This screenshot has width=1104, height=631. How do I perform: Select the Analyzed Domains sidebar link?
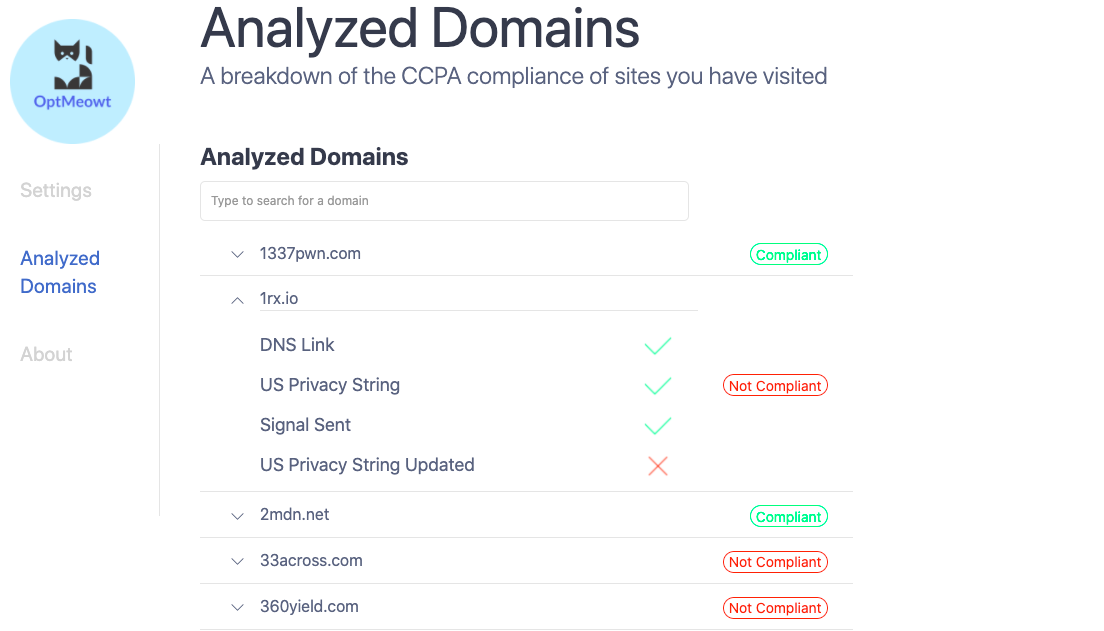pos(59,272)
